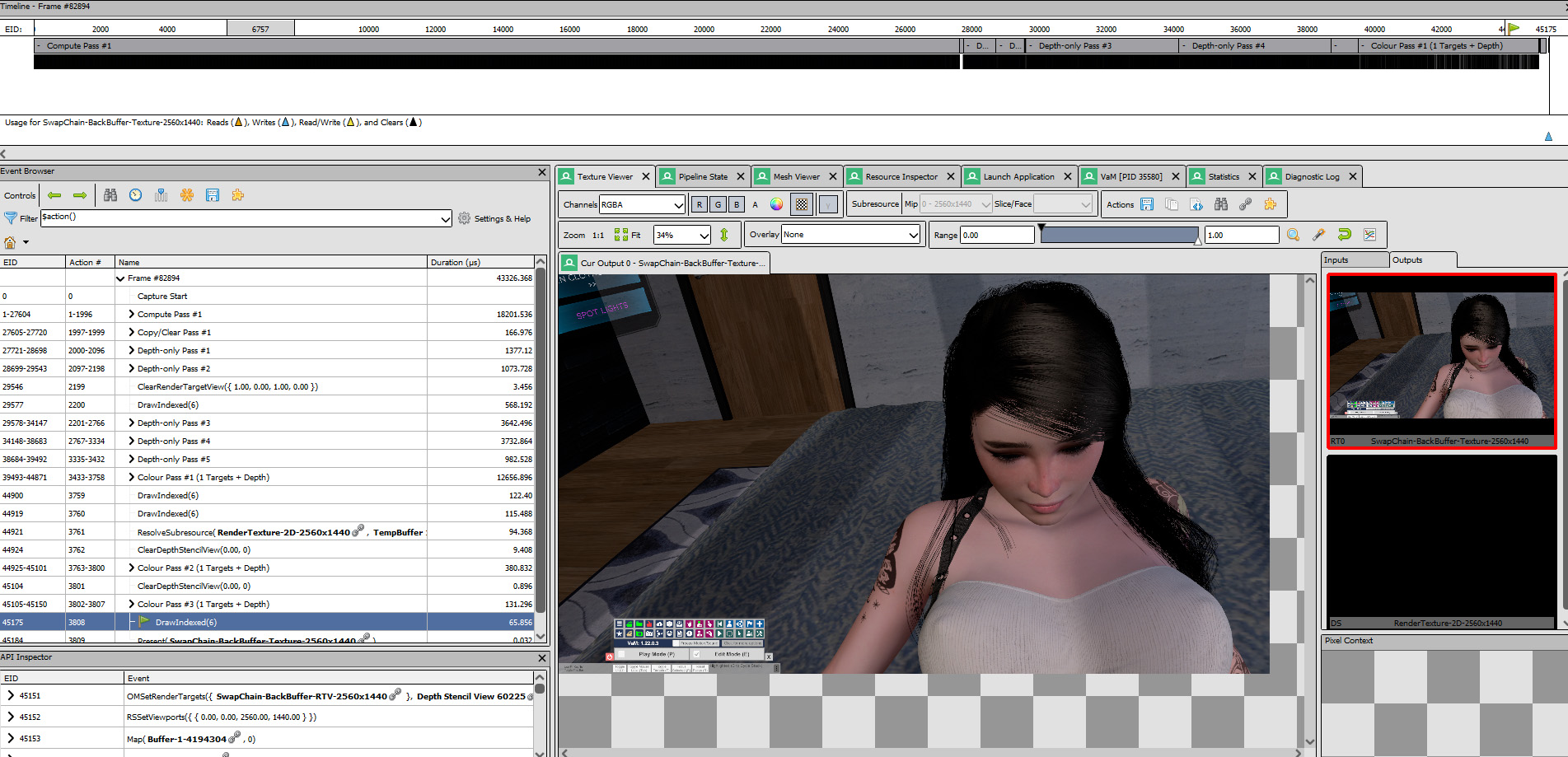
Task: Switch to the Launch Application tab
Action: point(1018,176)
